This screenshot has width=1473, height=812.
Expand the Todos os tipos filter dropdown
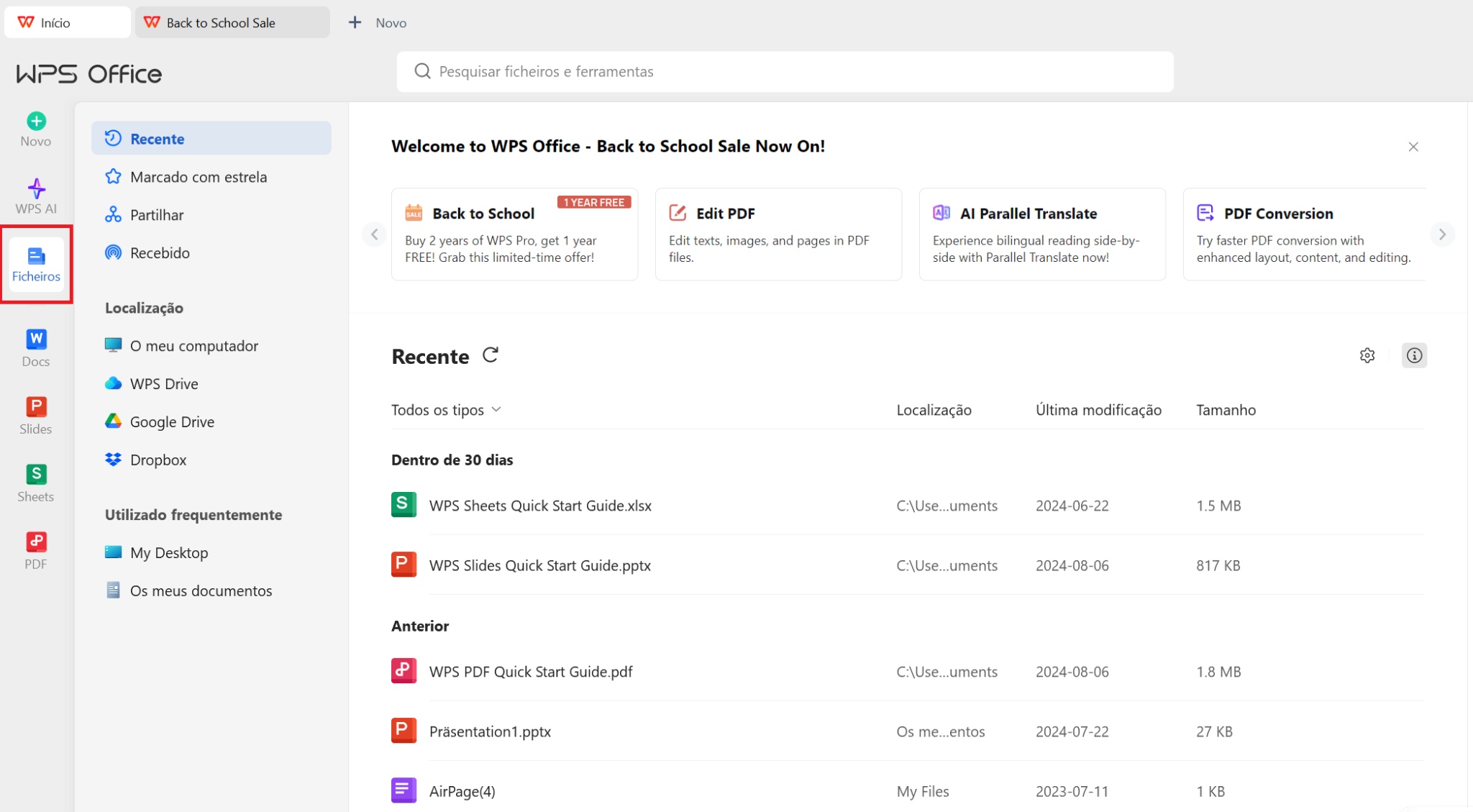coord(446,410)
